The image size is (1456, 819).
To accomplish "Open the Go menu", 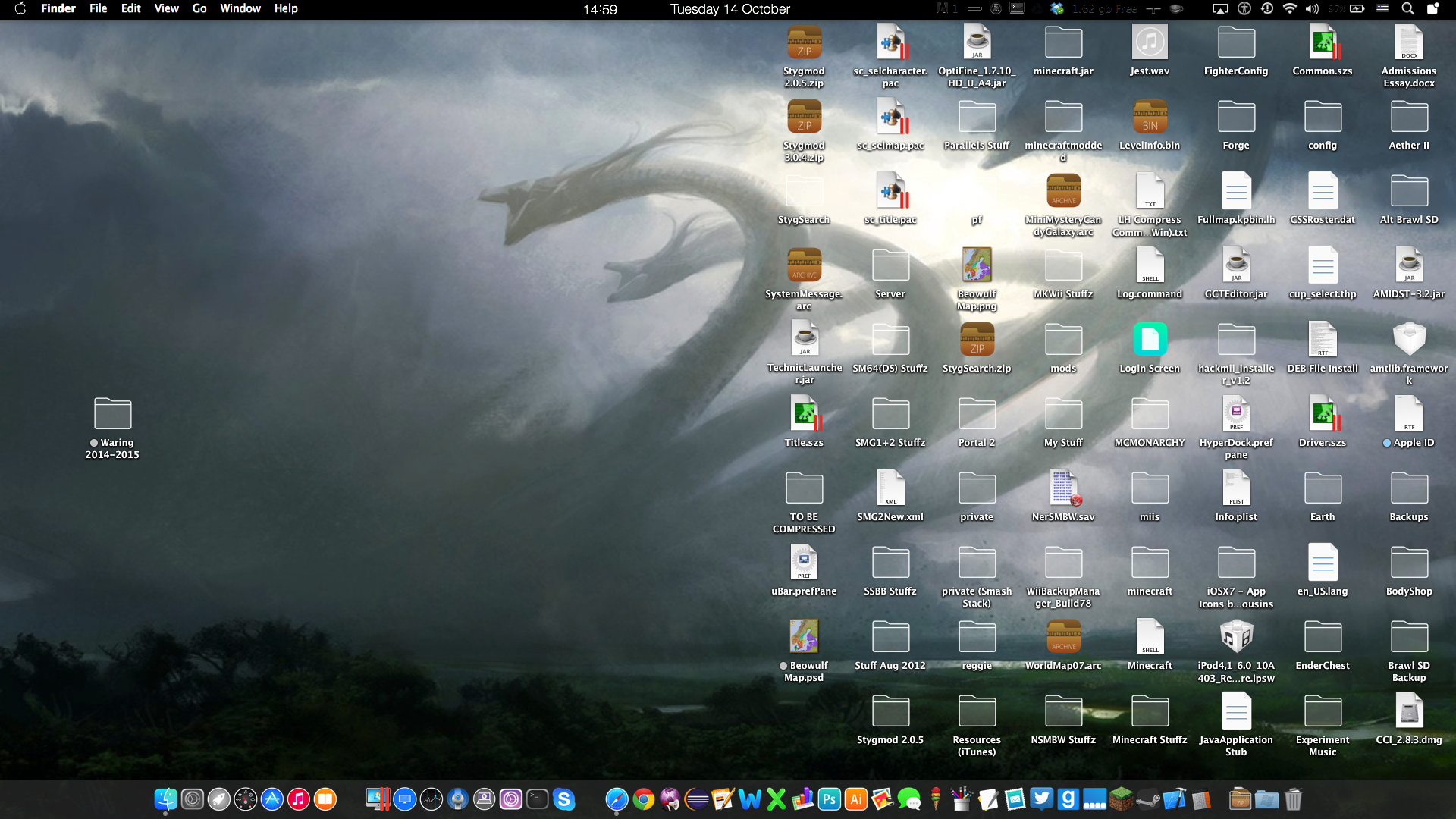I will tap(199, 9).
